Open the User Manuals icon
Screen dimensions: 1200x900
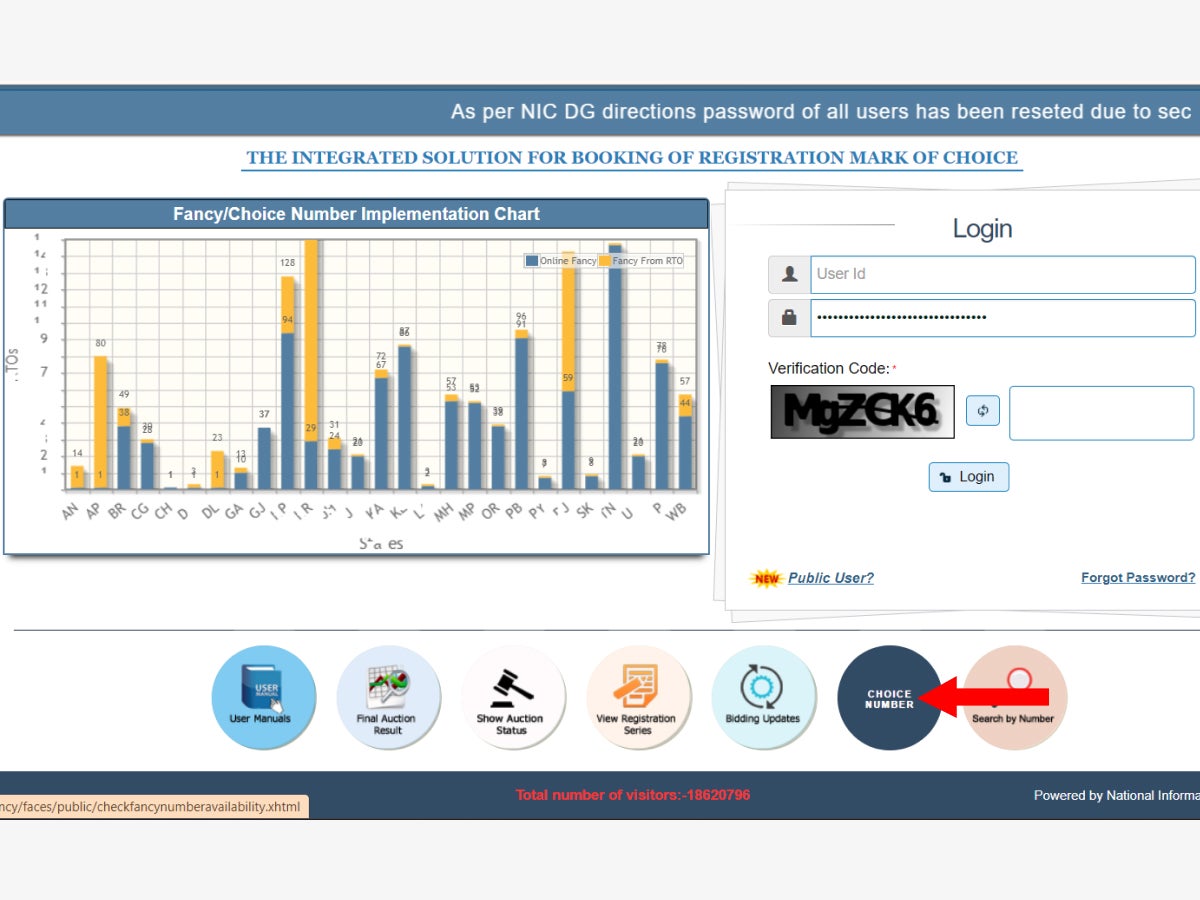point(263,697)
